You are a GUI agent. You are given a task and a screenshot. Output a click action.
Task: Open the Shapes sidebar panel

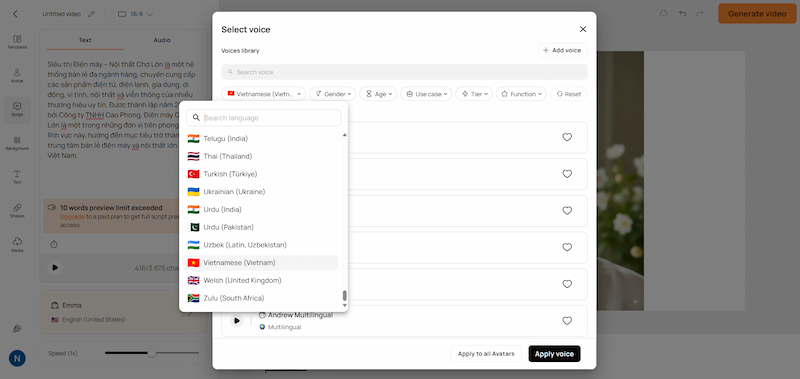[x=17, y=211]
